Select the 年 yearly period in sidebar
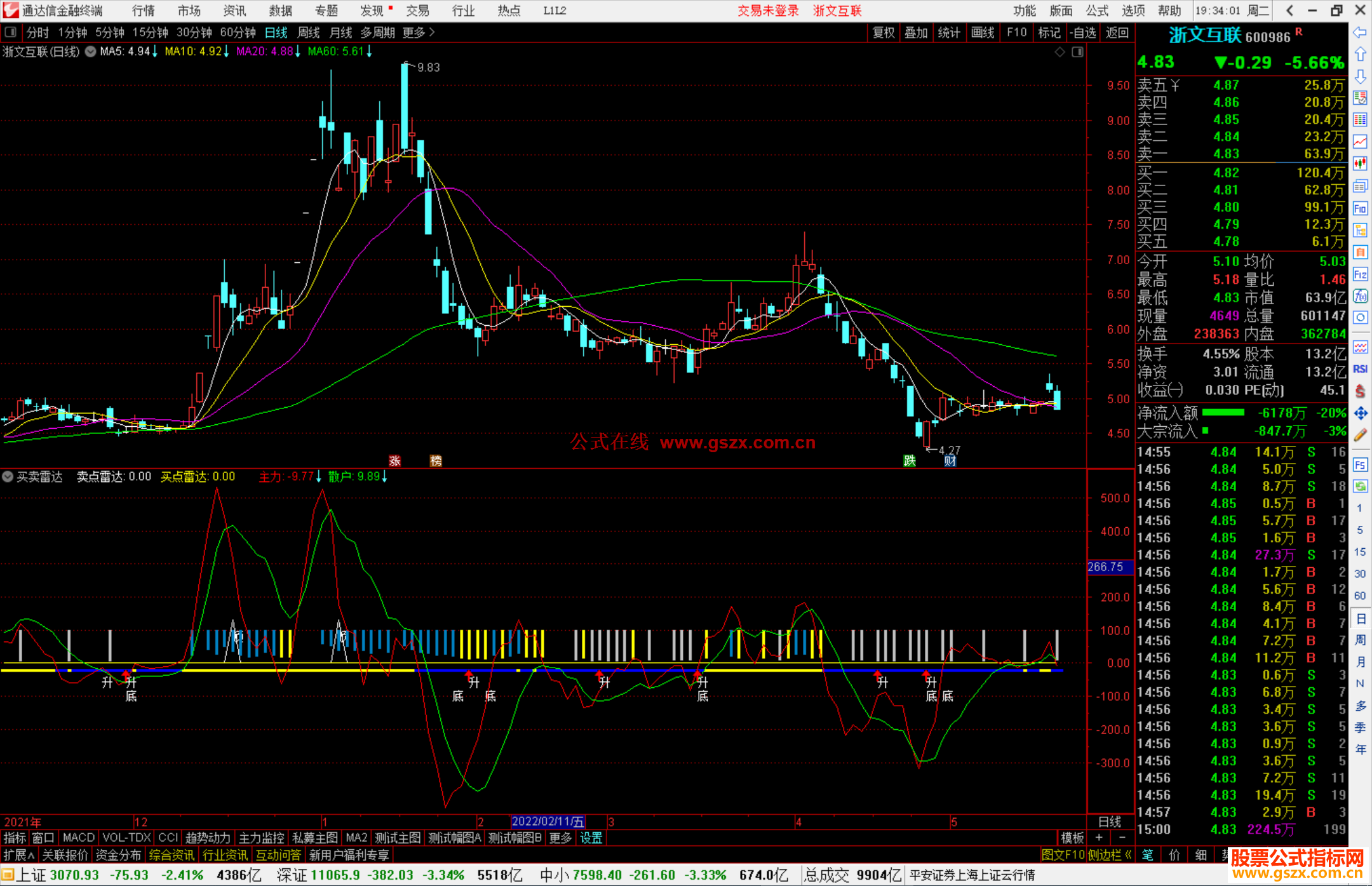 coord(1360,749)
